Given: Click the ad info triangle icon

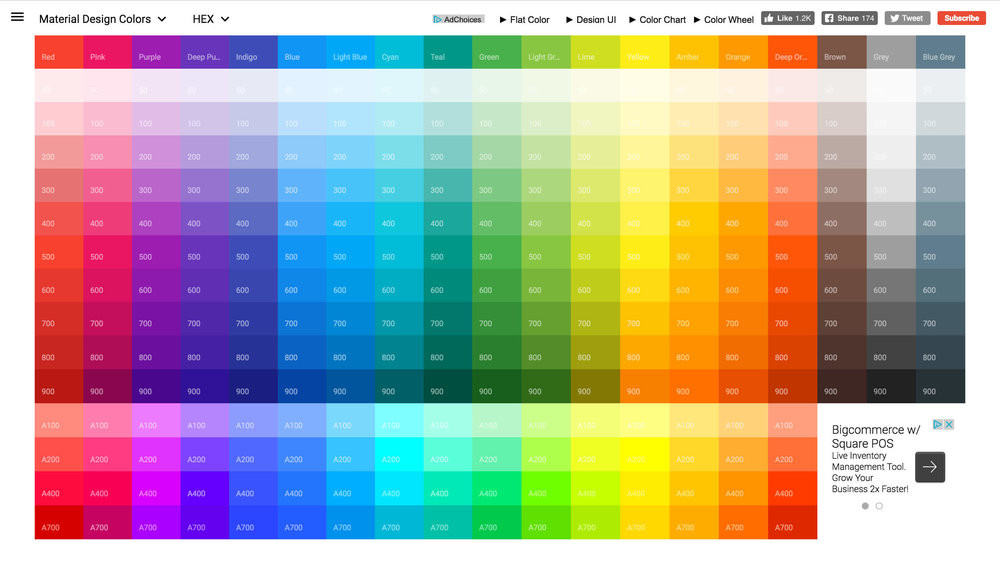Looking at the screenshot, I should [938, 424].
